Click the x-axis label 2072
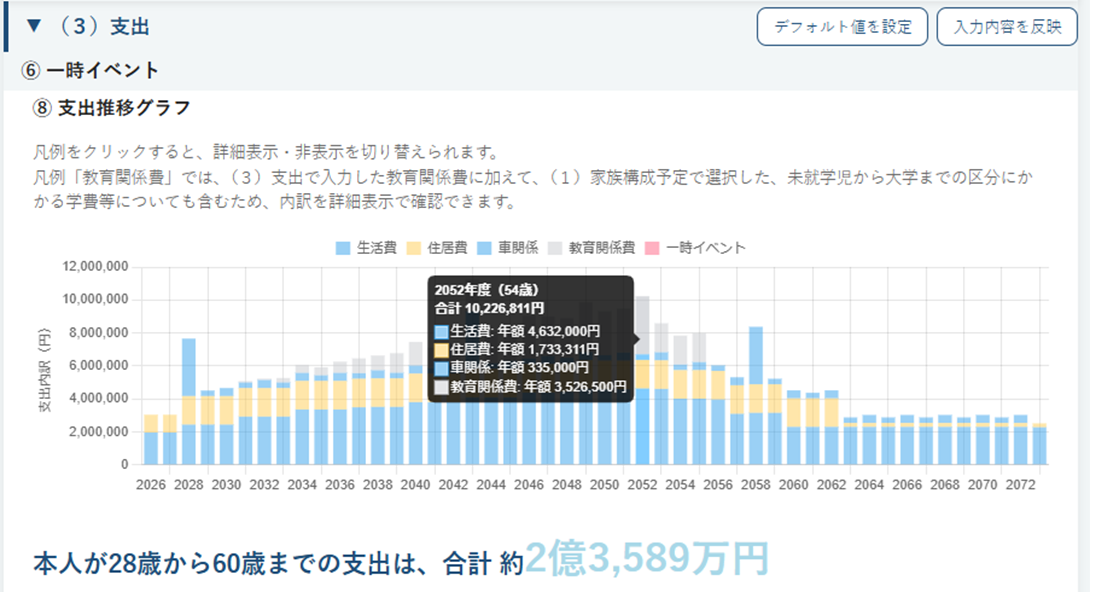The height and width of the screenshot is (592, 1103). click(1020, 484)
